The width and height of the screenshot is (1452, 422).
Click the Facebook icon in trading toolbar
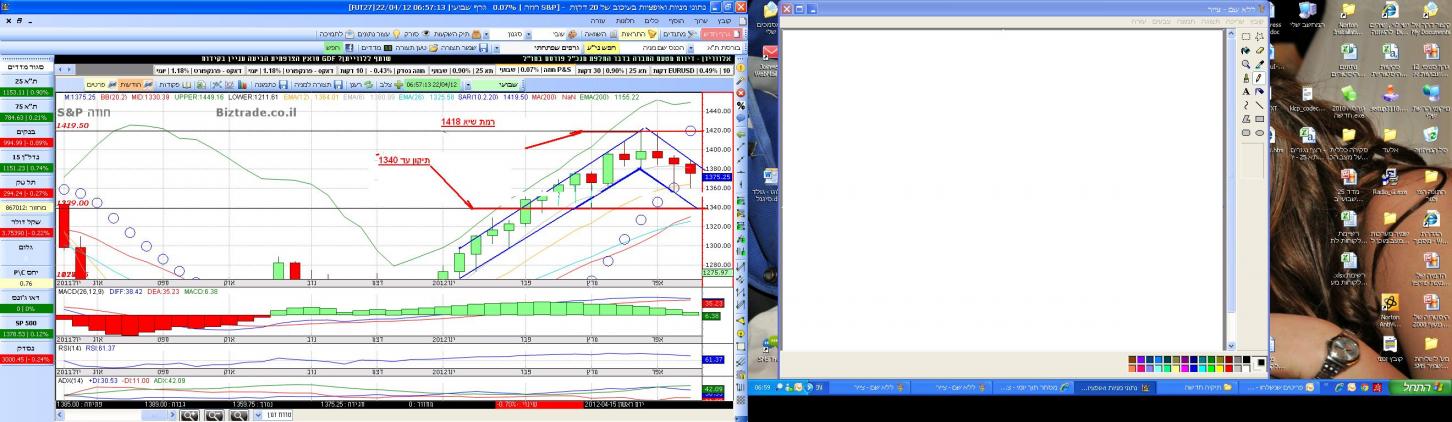[x=349, y=48]
